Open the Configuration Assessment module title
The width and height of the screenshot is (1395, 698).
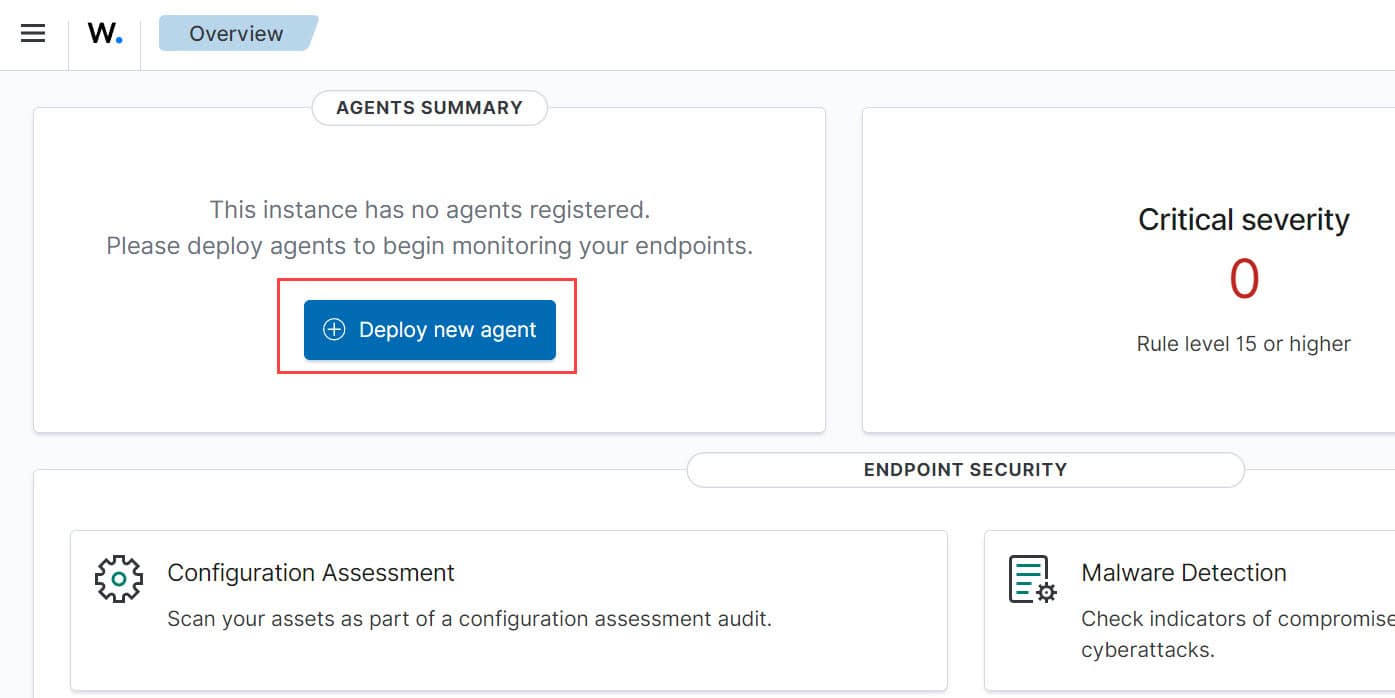(311, 573)
